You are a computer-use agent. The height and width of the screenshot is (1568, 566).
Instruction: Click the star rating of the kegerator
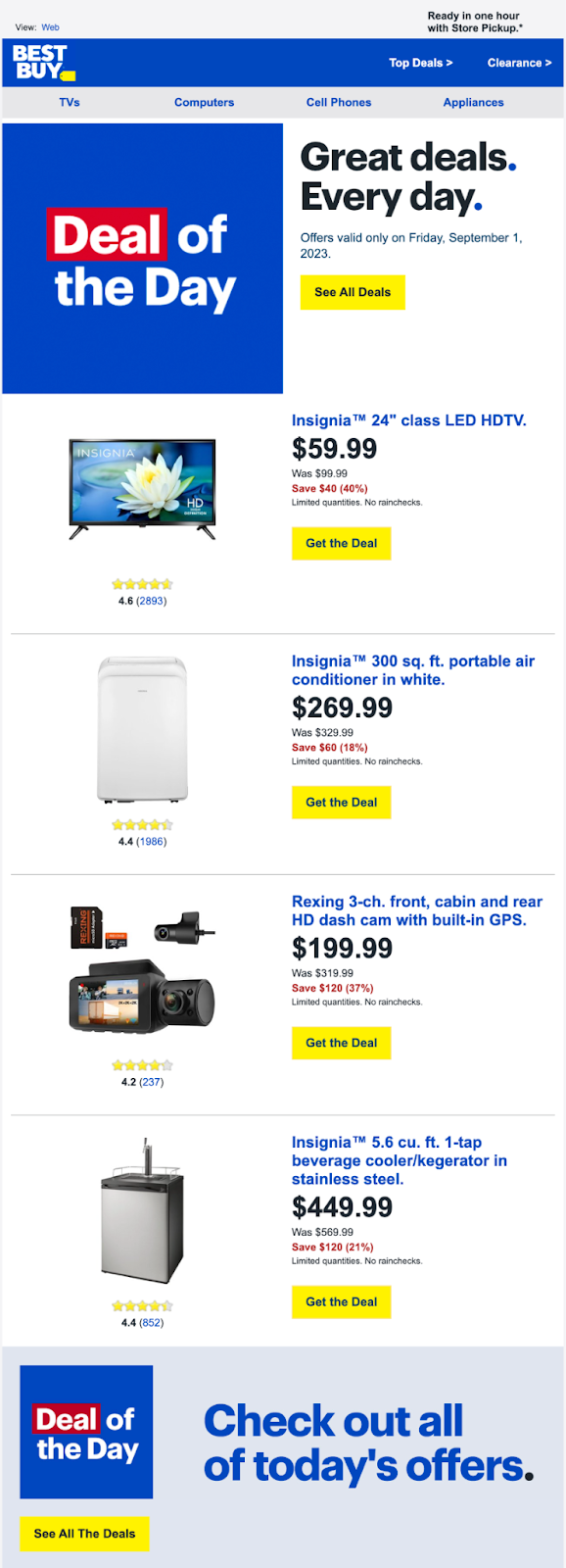[x=140, y=1304]
